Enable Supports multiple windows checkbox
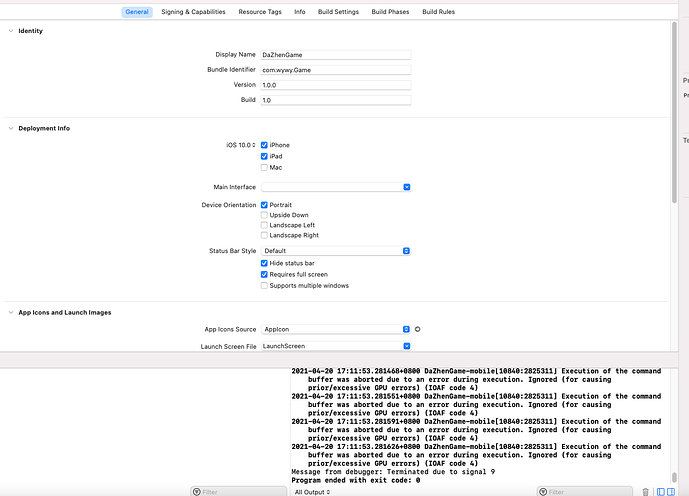 pyautogui.click(x=264, y=286)
